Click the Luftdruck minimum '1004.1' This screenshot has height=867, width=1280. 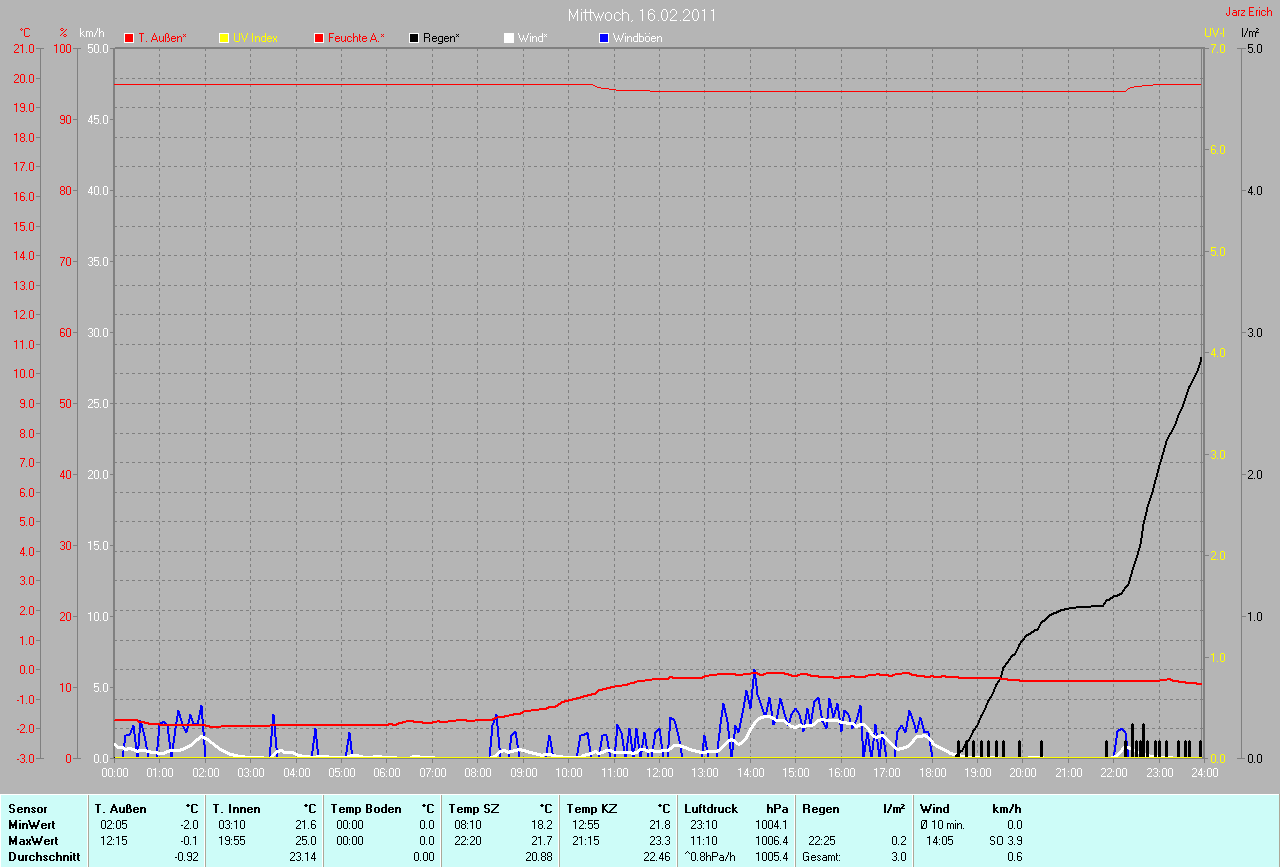[x=771, y=824]
